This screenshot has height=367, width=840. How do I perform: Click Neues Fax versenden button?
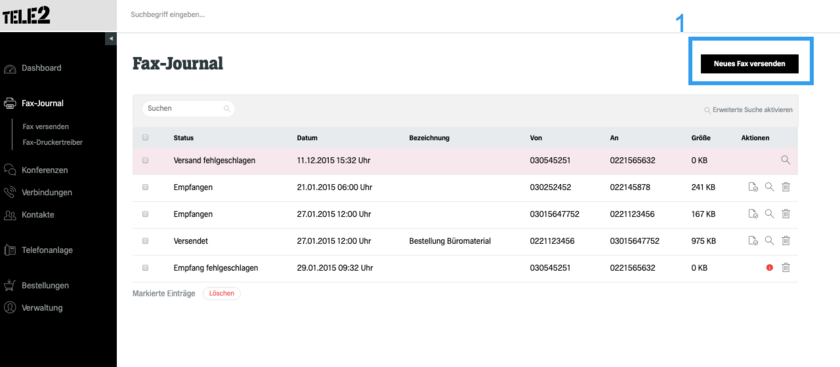[749, 64]
